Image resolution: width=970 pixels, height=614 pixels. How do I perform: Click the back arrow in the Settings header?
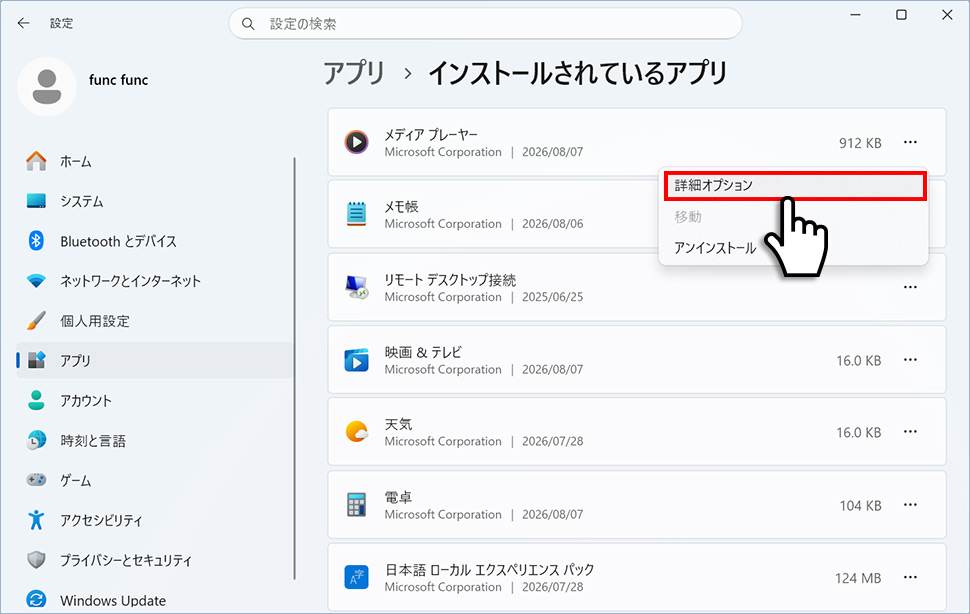pyautogui.click(x=24, y=23)
